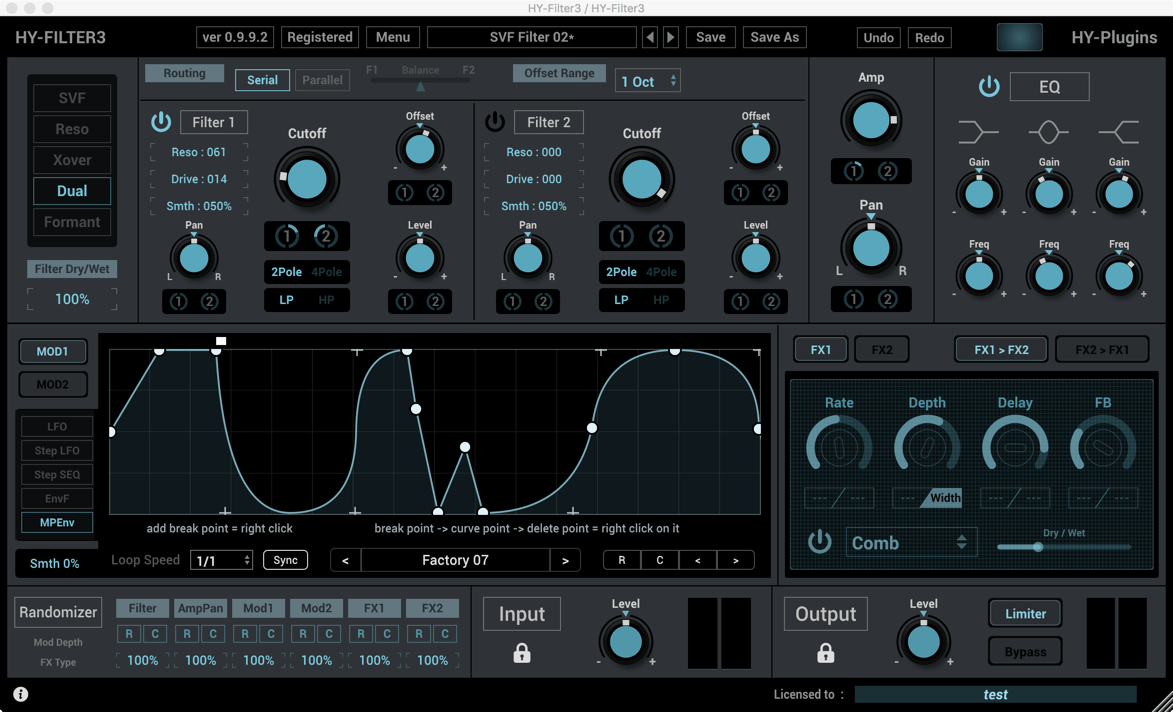Select the Formant filter type
Image resolution: width=1173 pixels, height=712 pixels.
[x=71, y=222]
